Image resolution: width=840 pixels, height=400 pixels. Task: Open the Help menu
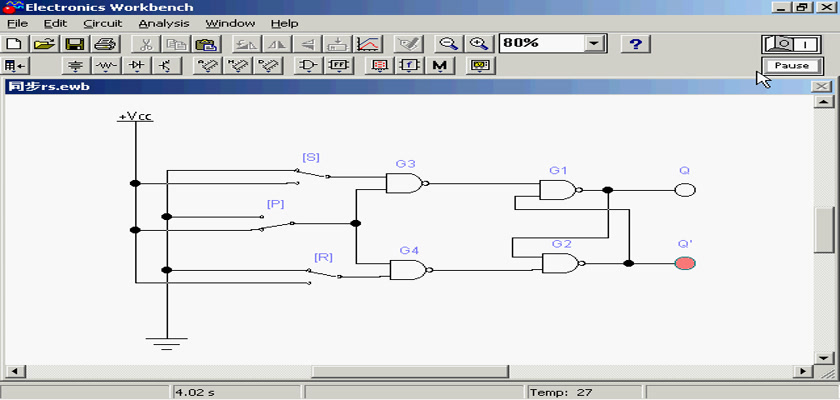click(x=284, y=24)
